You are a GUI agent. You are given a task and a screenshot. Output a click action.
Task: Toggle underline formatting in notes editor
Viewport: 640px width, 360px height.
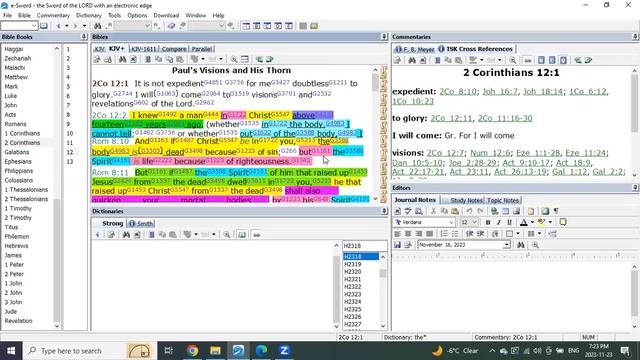[x=509, y=222]
